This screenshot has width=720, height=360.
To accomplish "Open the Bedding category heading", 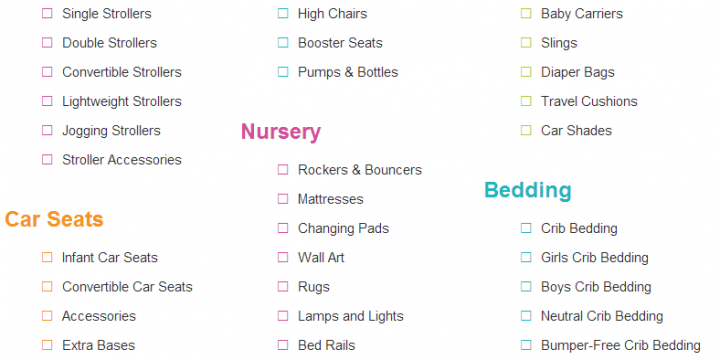I will [528, 190].
